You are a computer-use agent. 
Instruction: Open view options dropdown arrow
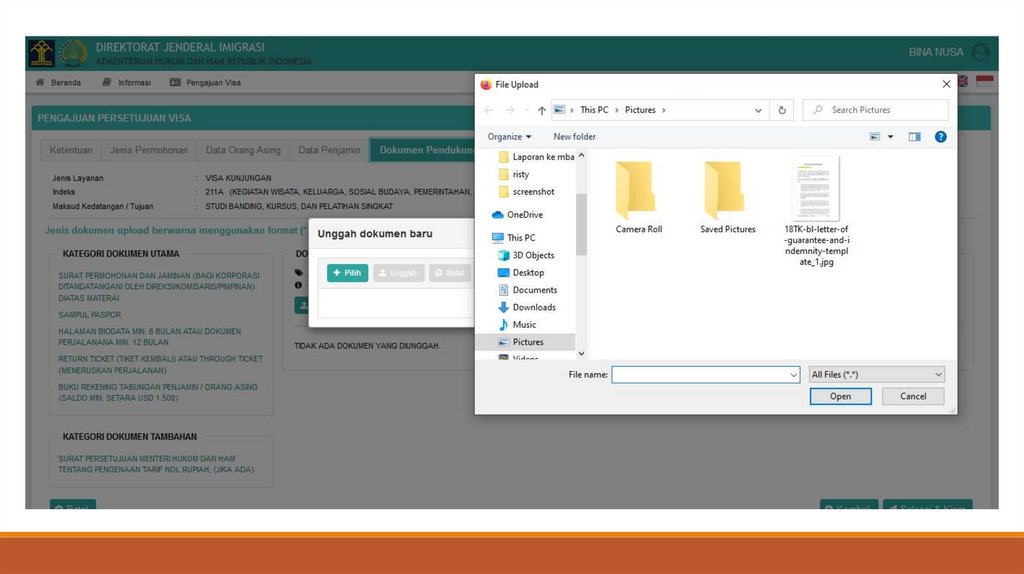(890, 136)
